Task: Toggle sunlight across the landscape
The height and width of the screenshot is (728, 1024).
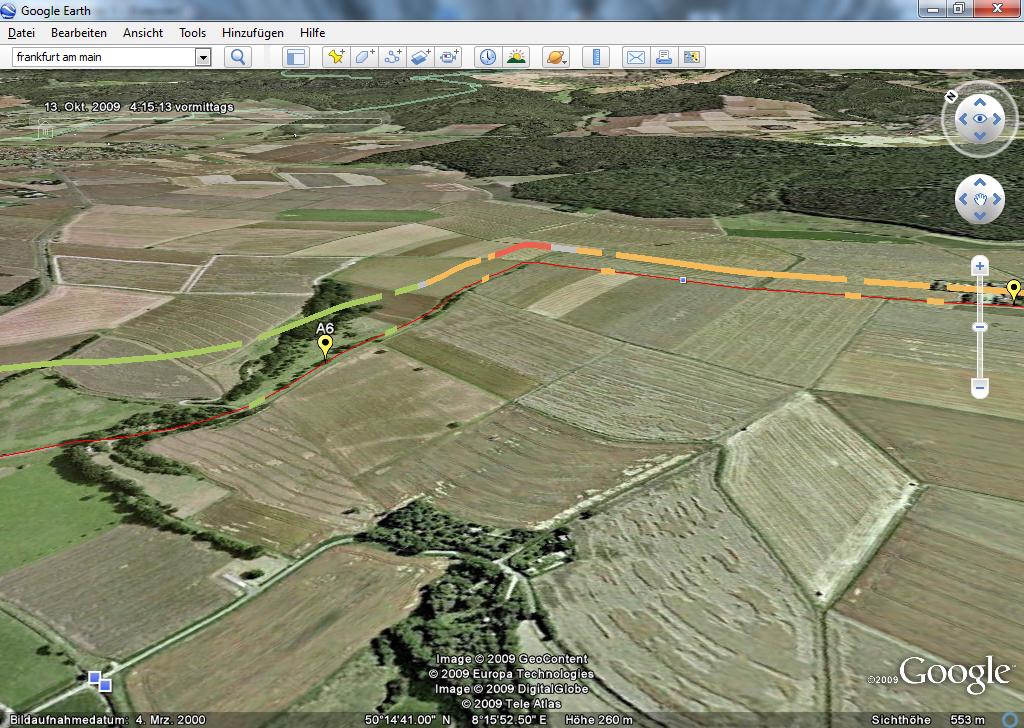Action: (516, 57)
